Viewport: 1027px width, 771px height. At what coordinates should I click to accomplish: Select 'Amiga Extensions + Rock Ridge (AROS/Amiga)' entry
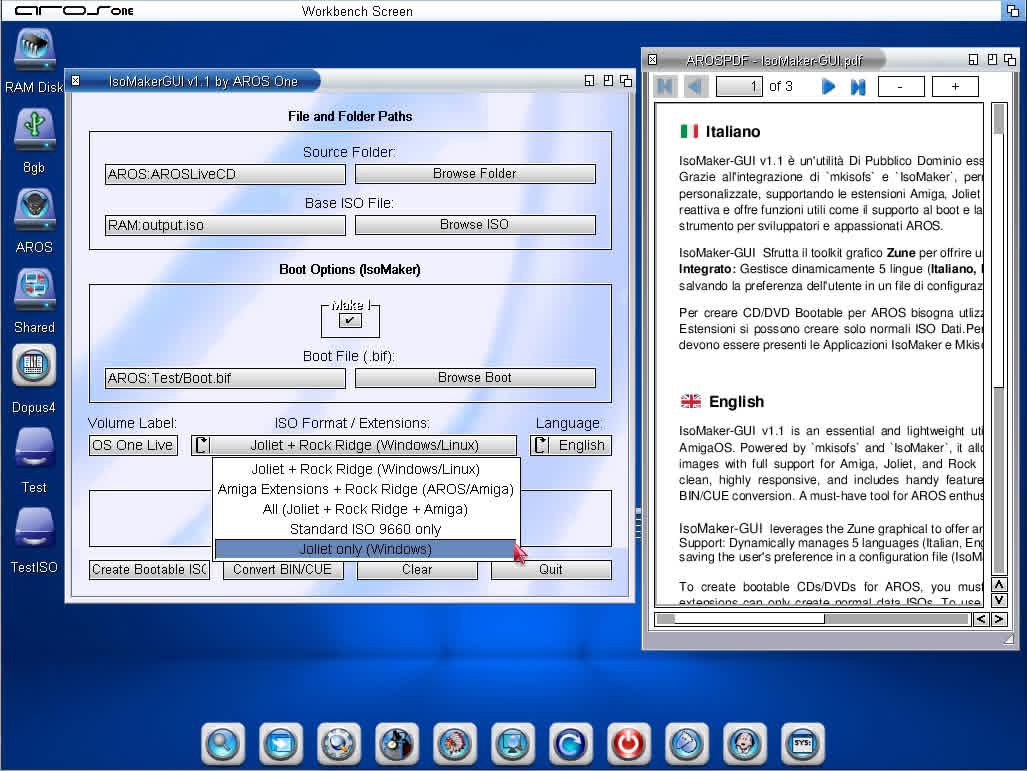pyautogui.click(x=365, y=489)
